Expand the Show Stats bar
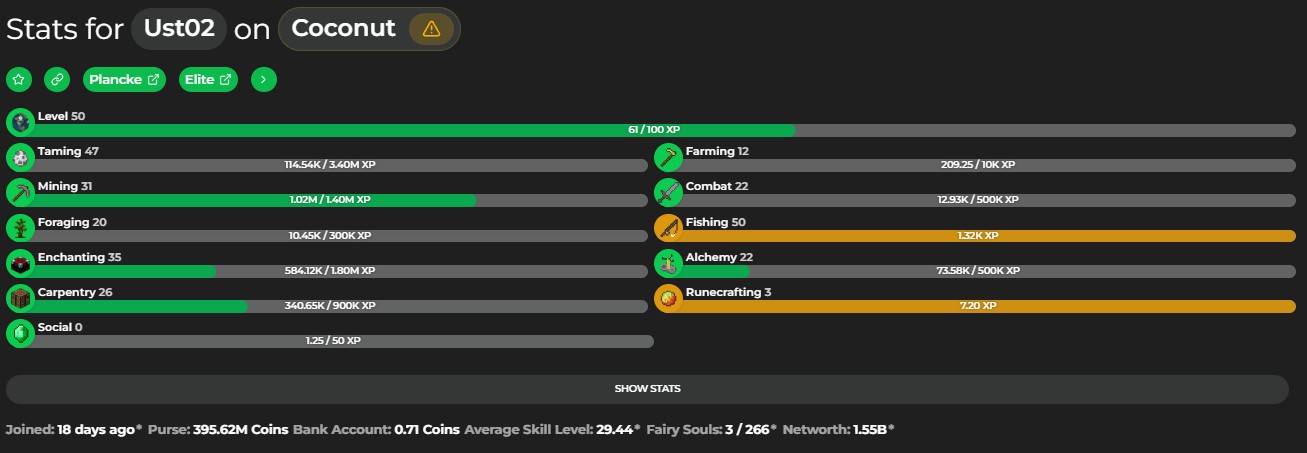This screenshot has width=1307, height=453. [x=647, y=389]
